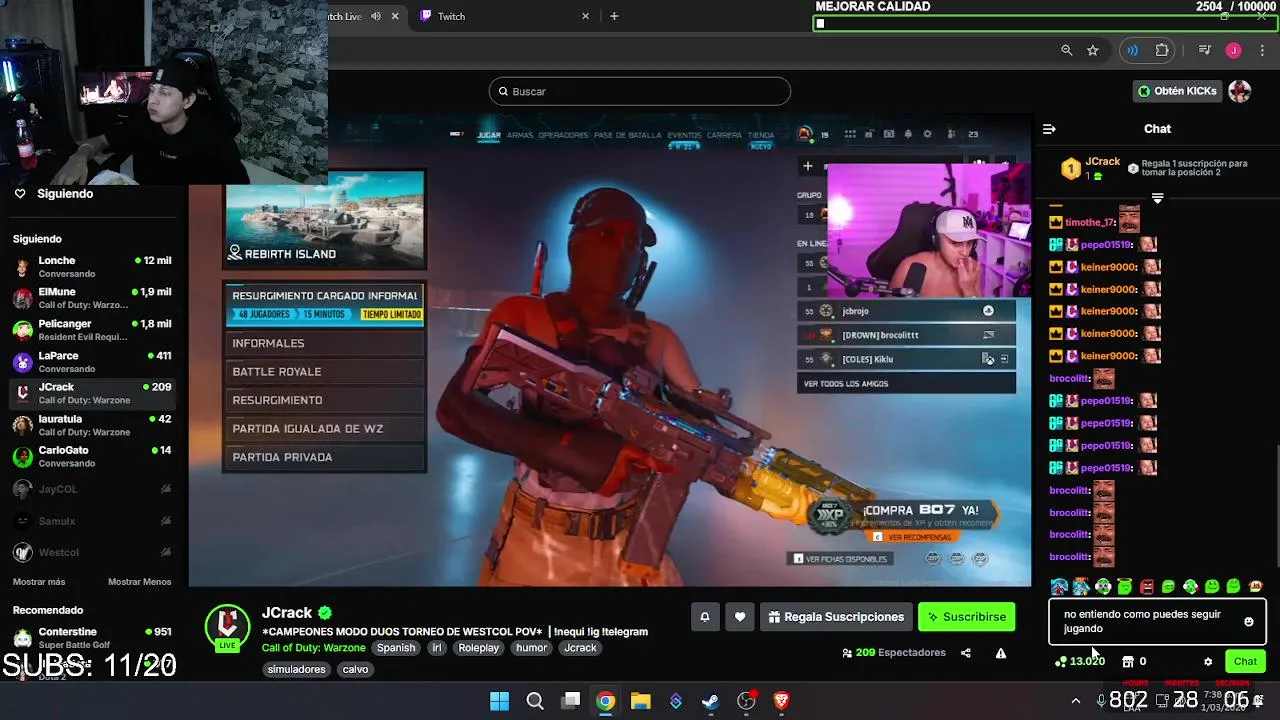Select JUGAR tab in game menu
1280x720 pixels.
[488, 135]
